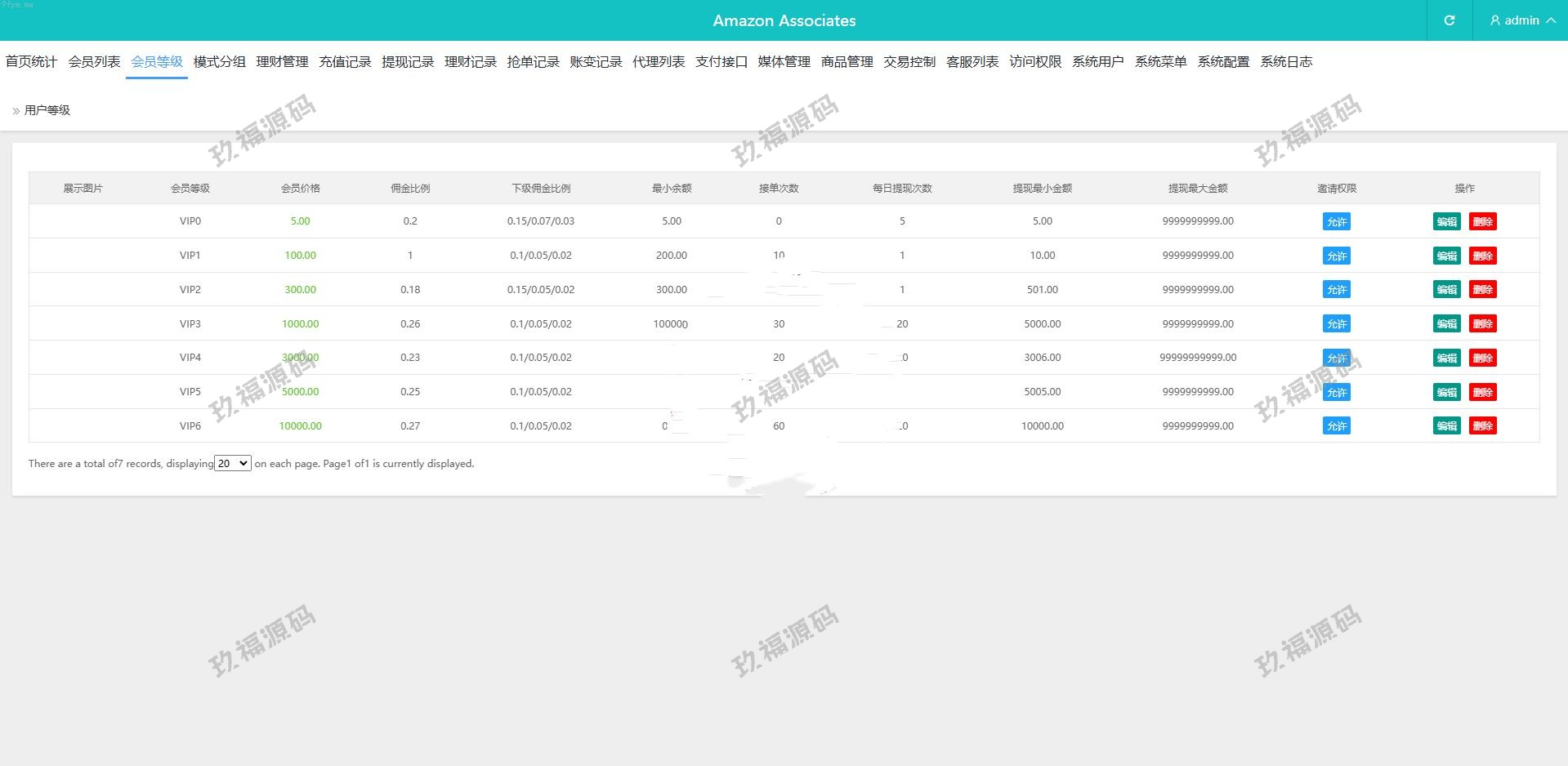Navigate to 系统配置
The width and height of the screenshot is (1568, 766).
(1223, 61)
